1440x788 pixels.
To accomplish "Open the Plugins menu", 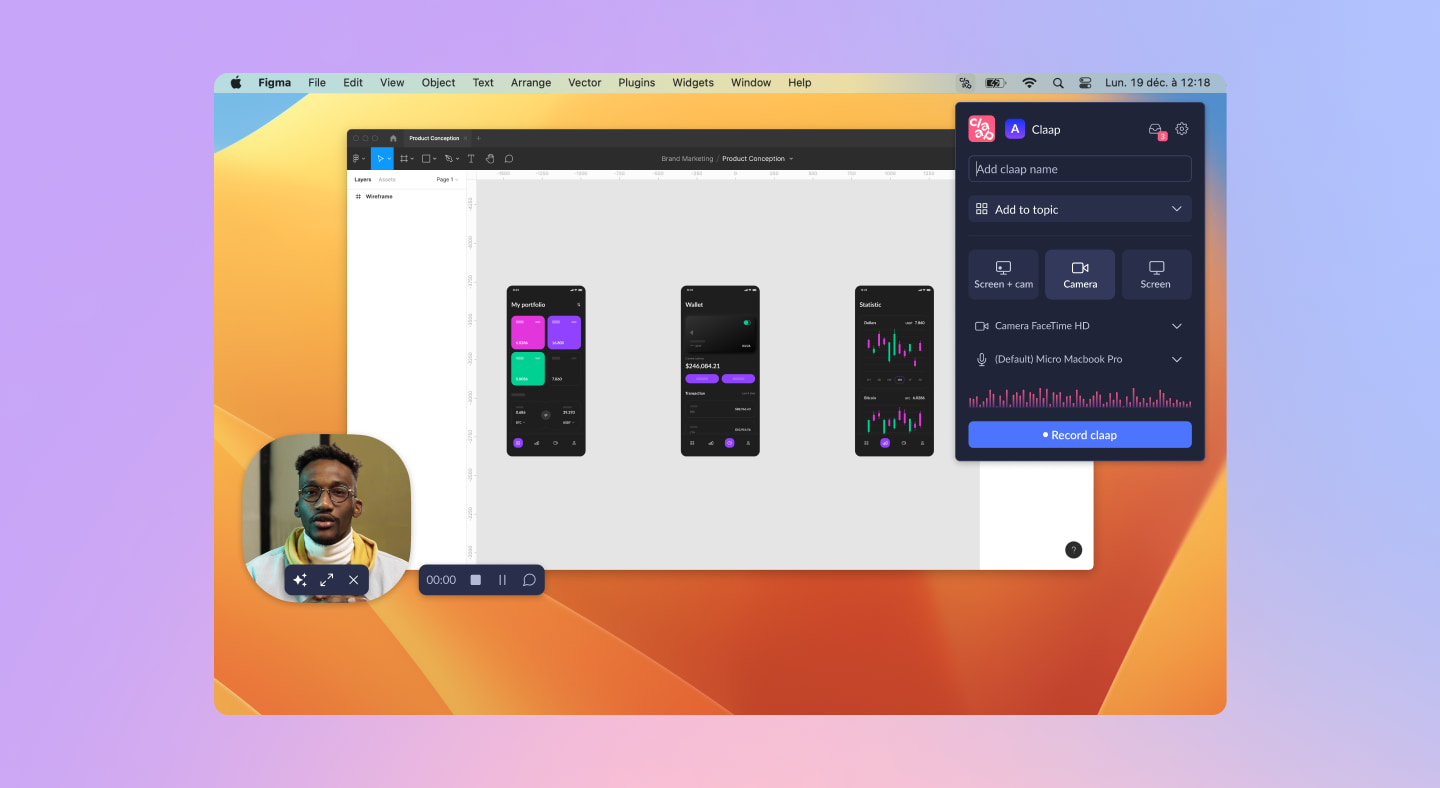I will point(637,83).
